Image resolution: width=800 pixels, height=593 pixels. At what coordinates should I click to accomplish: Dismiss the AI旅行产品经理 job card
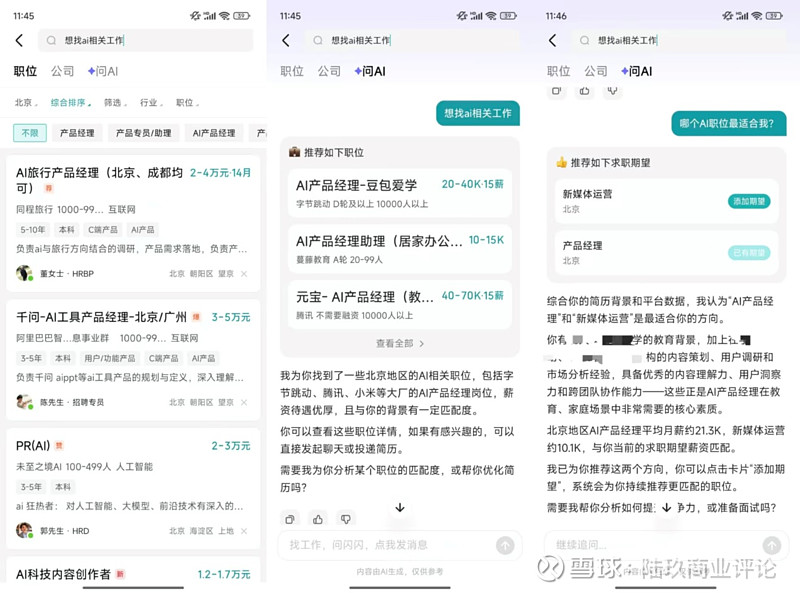coord(244,274)
